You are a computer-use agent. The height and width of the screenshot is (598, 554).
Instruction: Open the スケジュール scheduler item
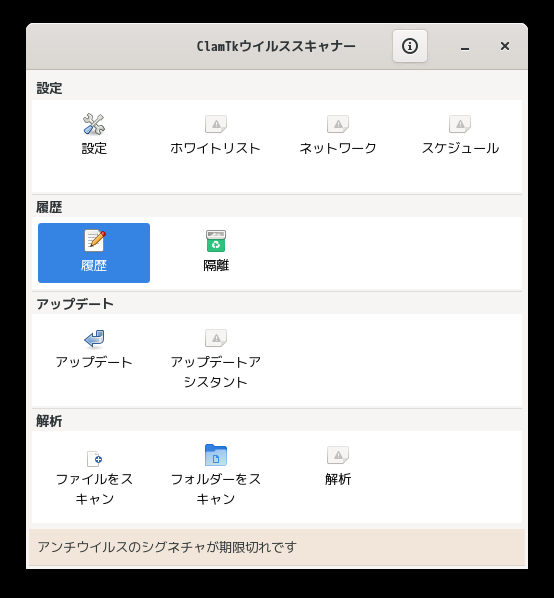pyautogui.click(x=460, y=134)
